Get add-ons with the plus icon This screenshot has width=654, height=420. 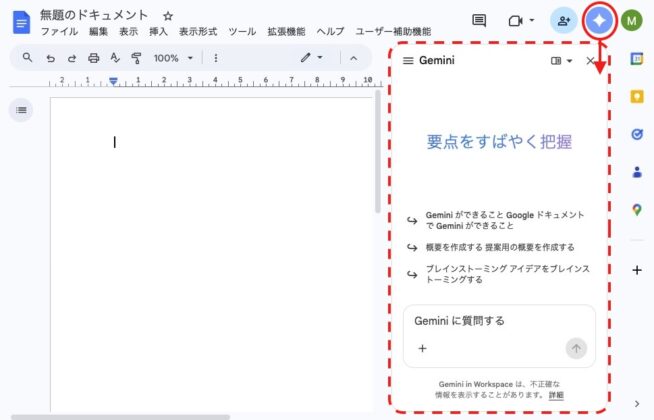click(x=636, y=270)
